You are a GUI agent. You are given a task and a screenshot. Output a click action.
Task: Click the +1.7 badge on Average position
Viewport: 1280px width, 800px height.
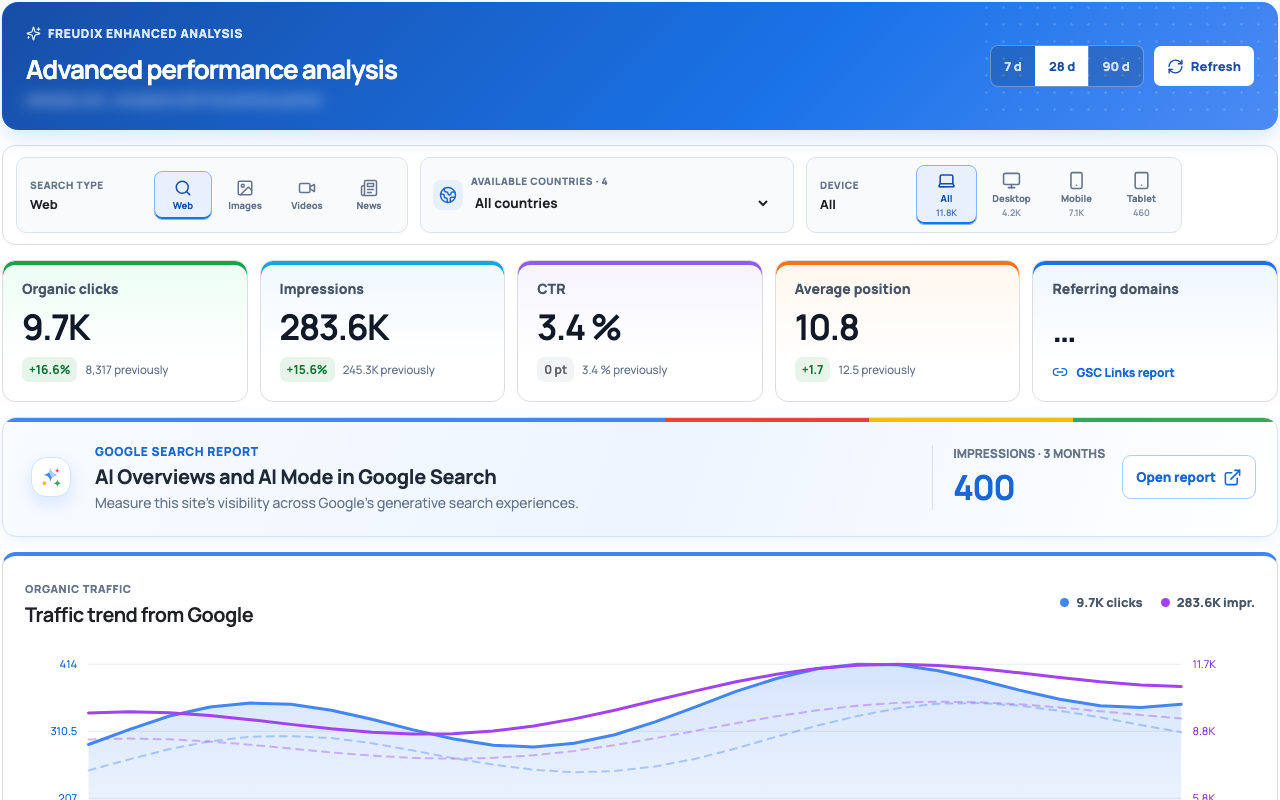click(x=812, y=370)
